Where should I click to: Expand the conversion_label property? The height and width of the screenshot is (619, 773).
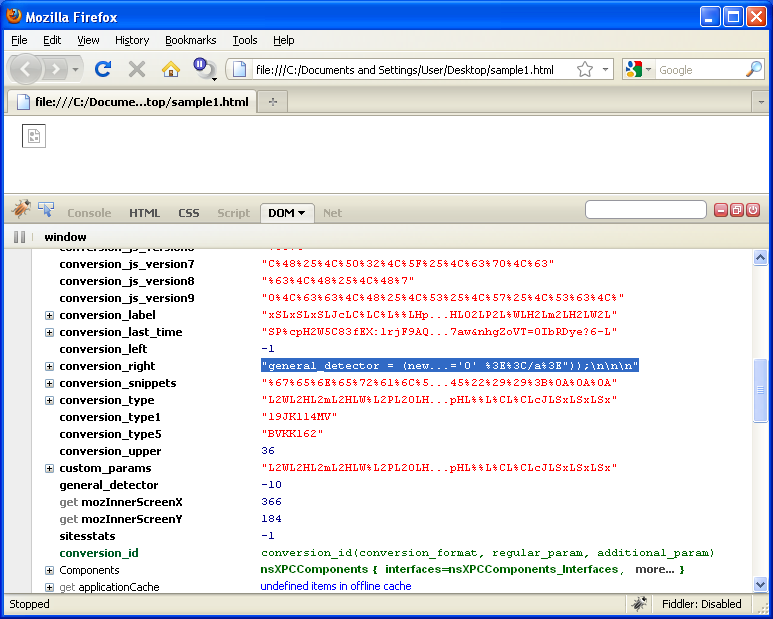click(49, 315)
